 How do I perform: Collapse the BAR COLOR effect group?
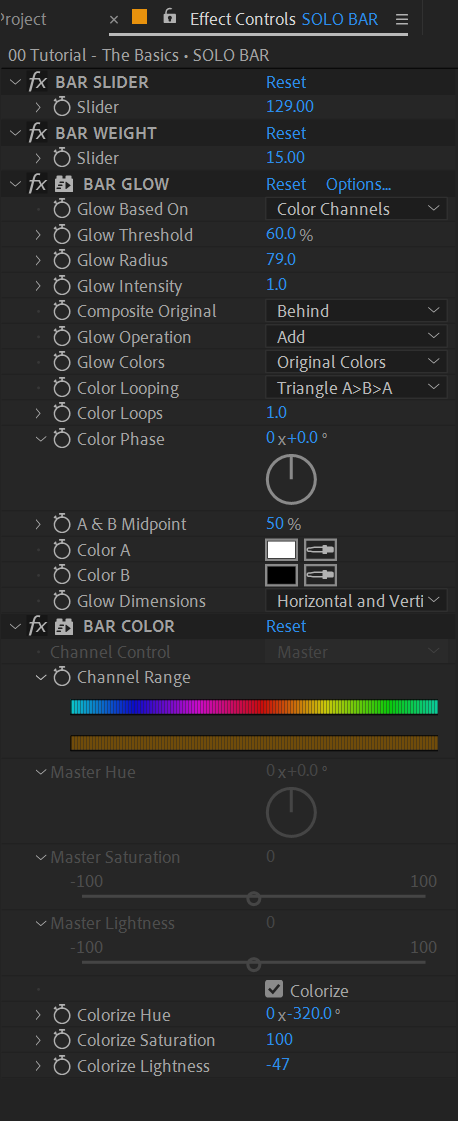[x=15, y=627]
